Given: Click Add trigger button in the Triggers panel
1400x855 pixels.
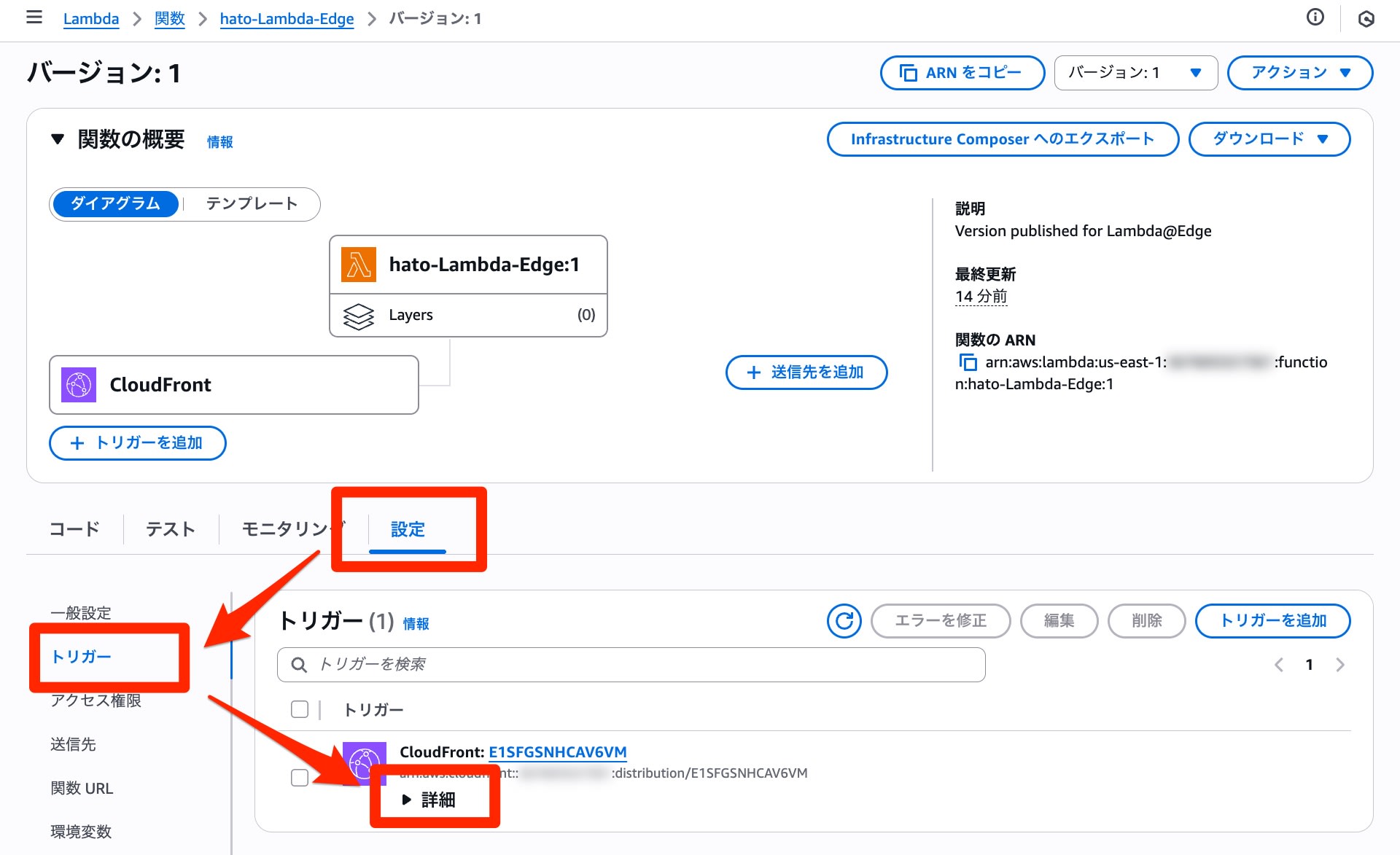Looking at the screenshot, I should point(1273,621).
